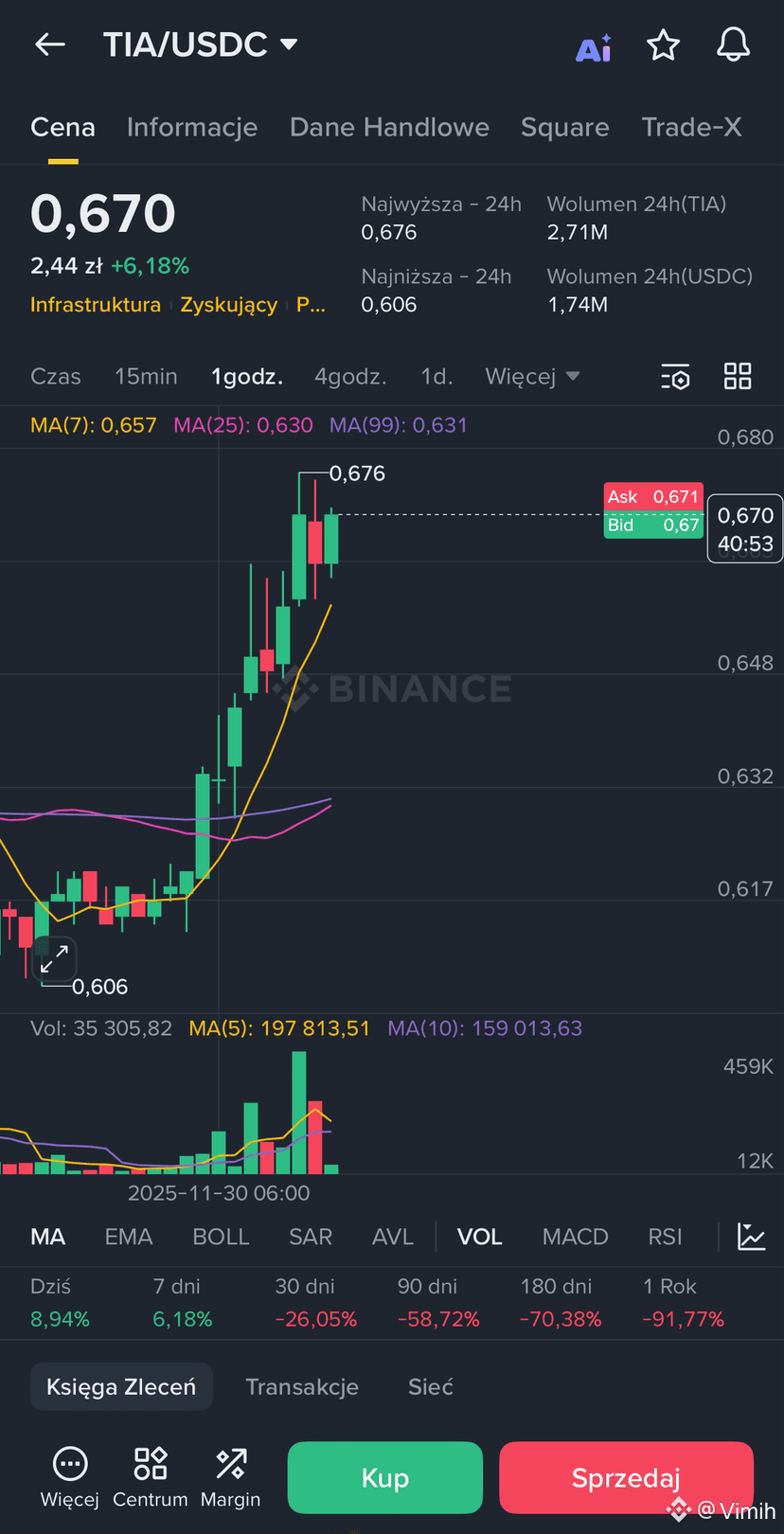
Task: Toggle EMA indicator
Action: (x=129, y=1237)
